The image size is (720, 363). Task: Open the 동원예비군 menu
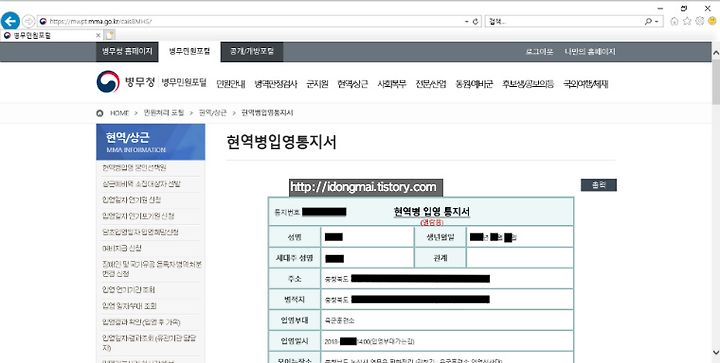474,84
